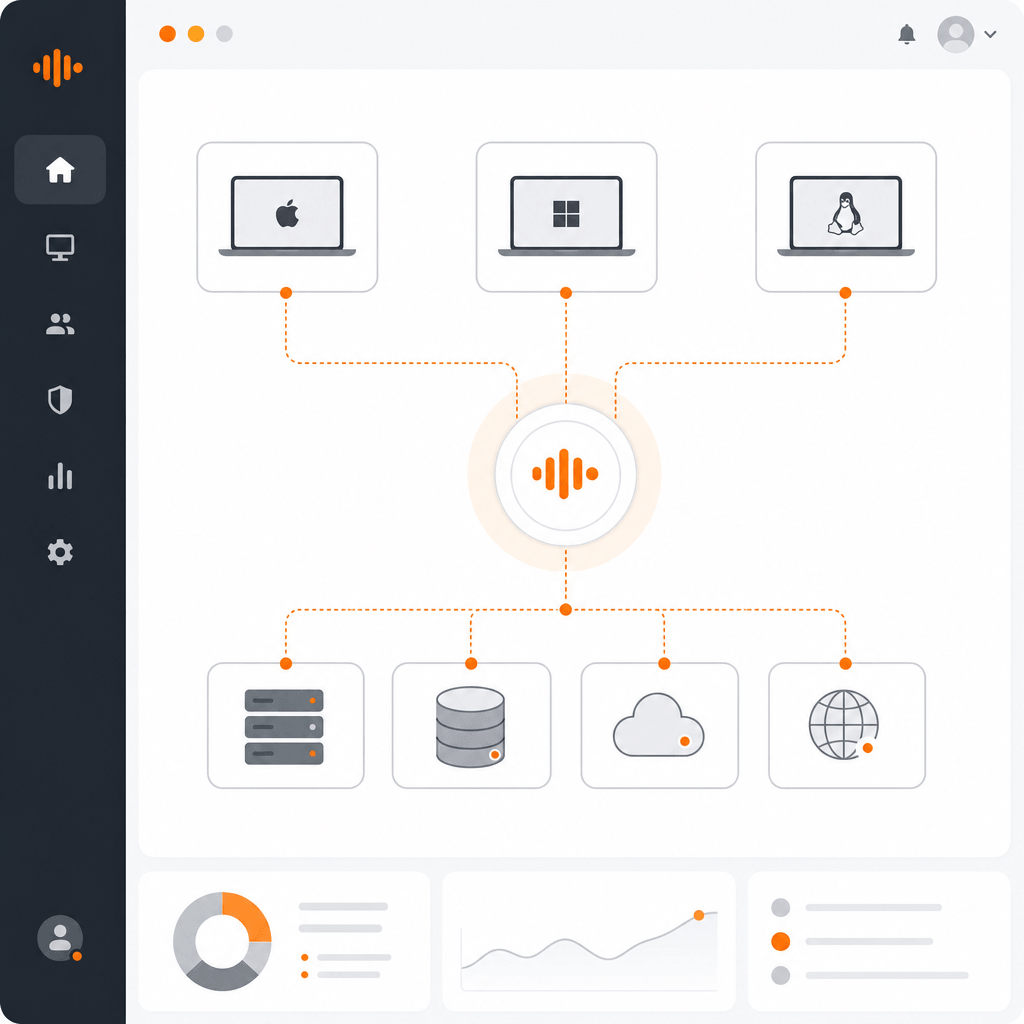Click the central orange waveform hub

pos(566,474)
